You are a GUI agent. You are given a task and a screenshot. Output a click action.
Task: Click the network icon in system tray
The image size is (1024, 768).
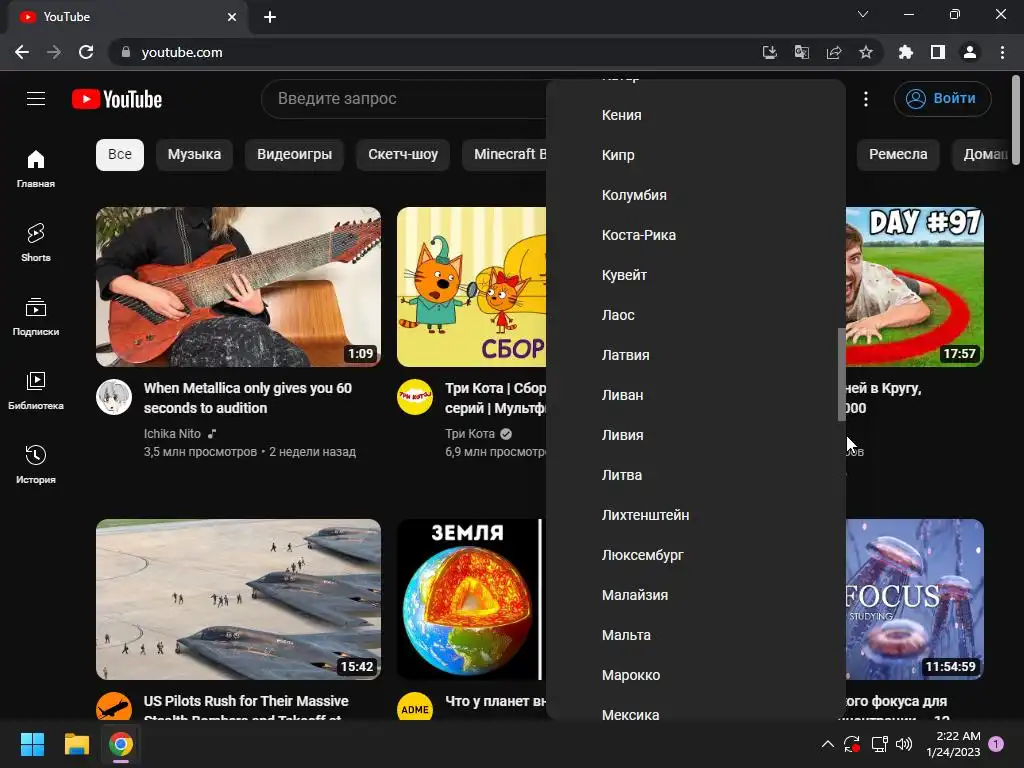point(880,744)
